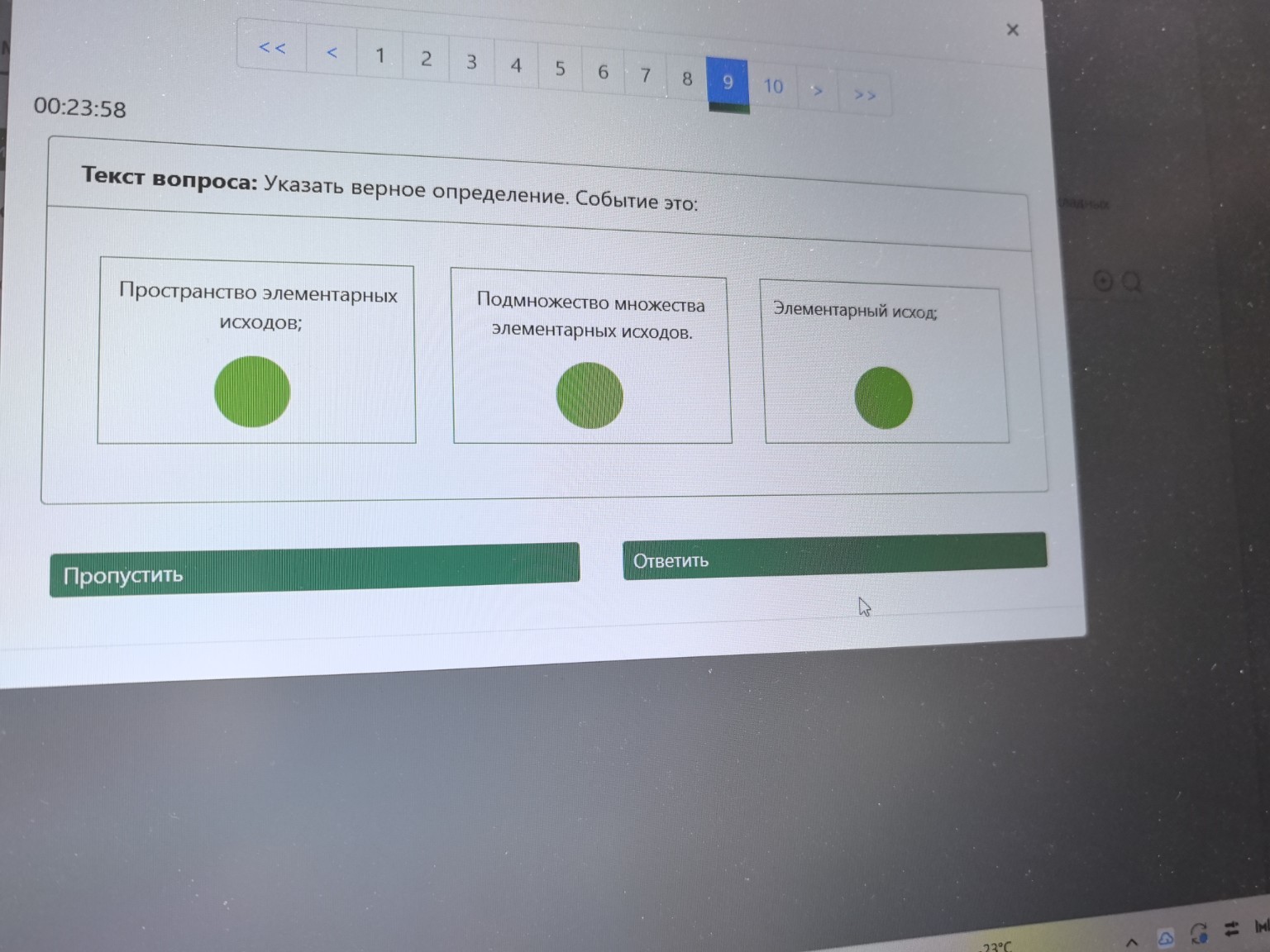Submit answer with 'Ответить' button
The height and width of the screenshot is (952, 1270).
[833, 557]
